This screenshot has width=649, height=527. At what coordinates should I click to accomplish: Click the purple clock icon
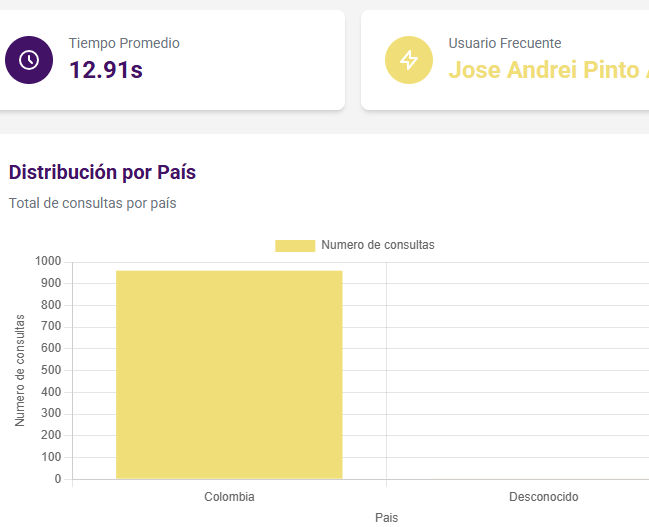29,60
